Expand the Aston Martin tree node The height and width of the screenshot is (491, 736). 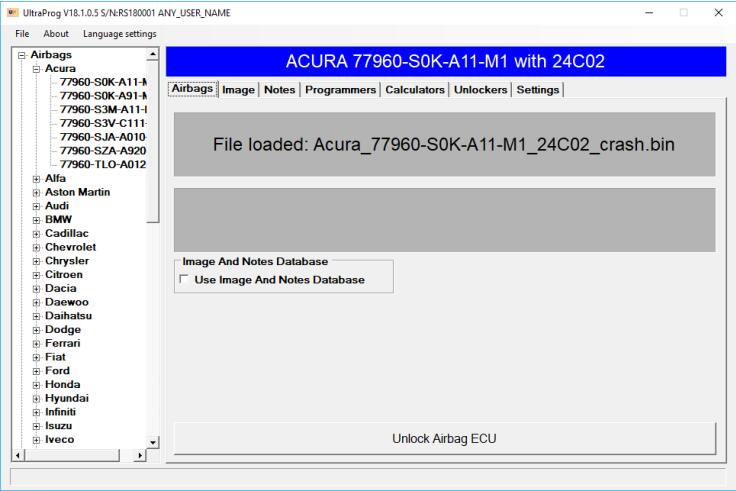(x=36, y=192)
